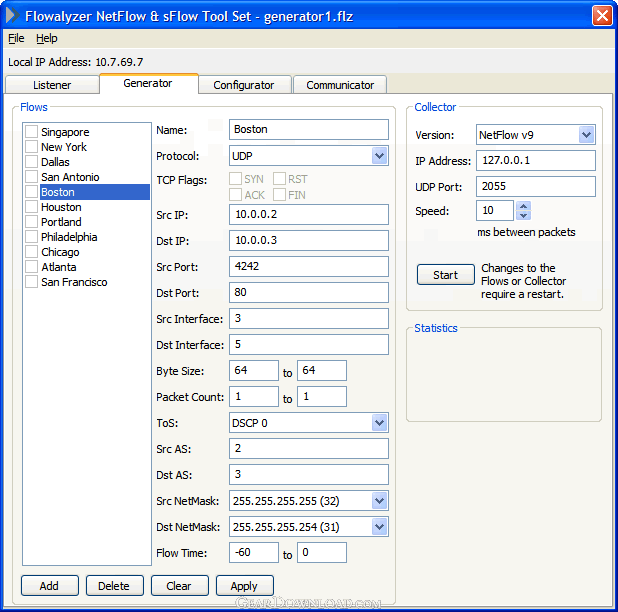Click the Byte Size maximum field
Viewport: 618px width, 612px height.
(x=322, y=370)
